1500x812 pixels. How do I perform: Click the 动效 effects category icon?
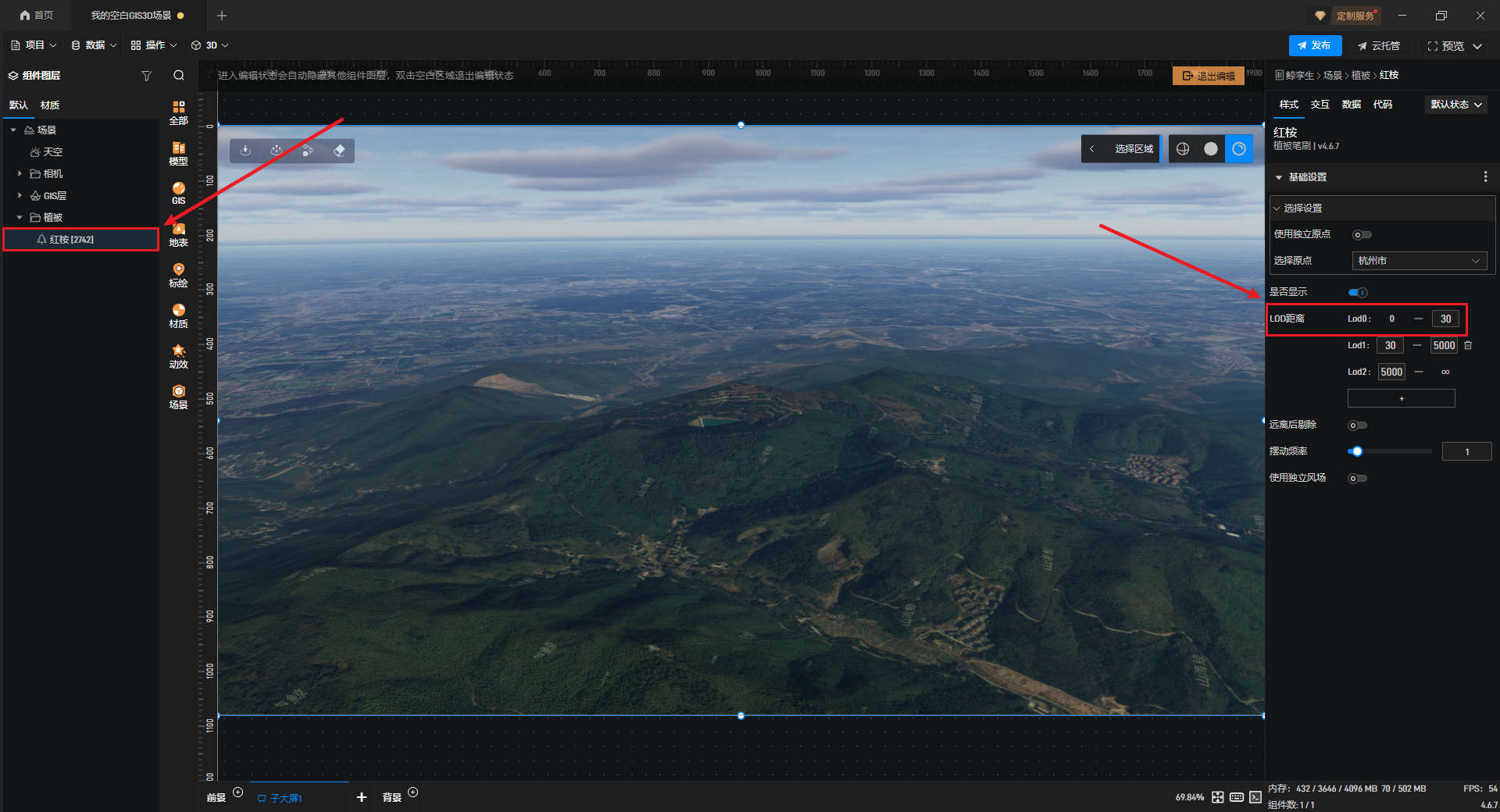coord(178,356)
